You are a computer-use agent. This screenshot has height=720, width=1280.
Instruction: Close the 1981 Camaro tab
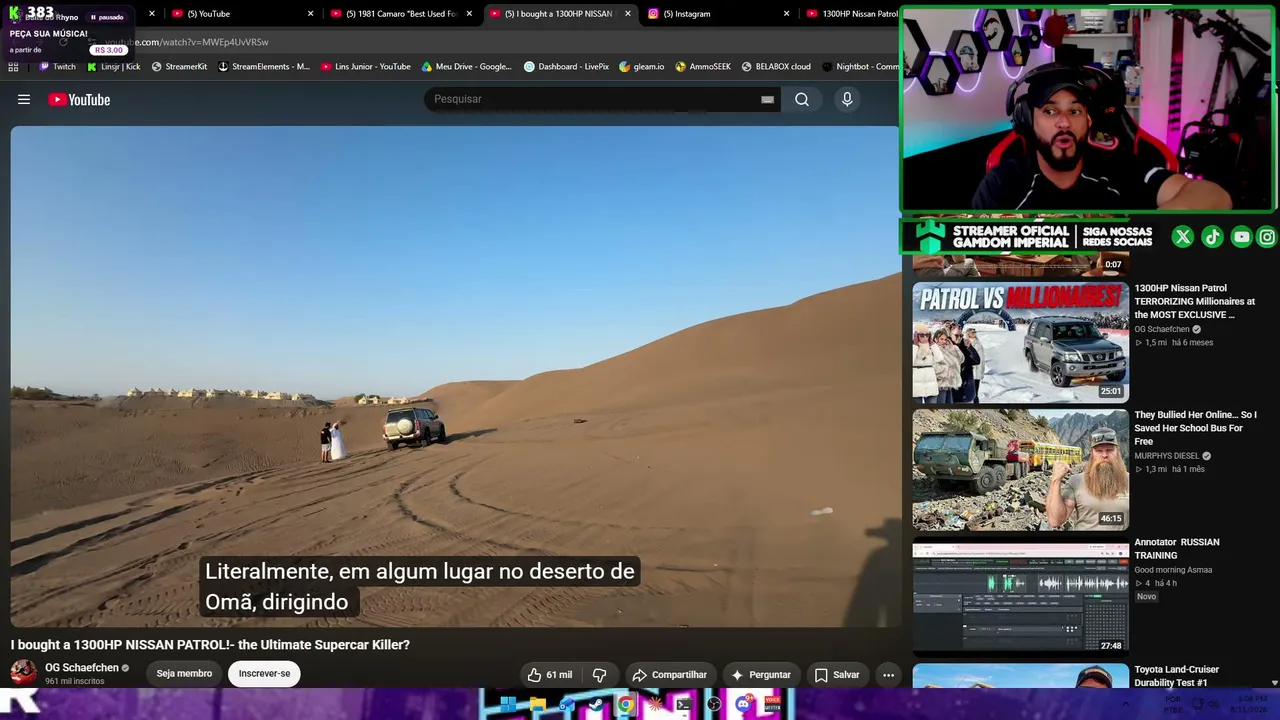(x=469, y=14)
